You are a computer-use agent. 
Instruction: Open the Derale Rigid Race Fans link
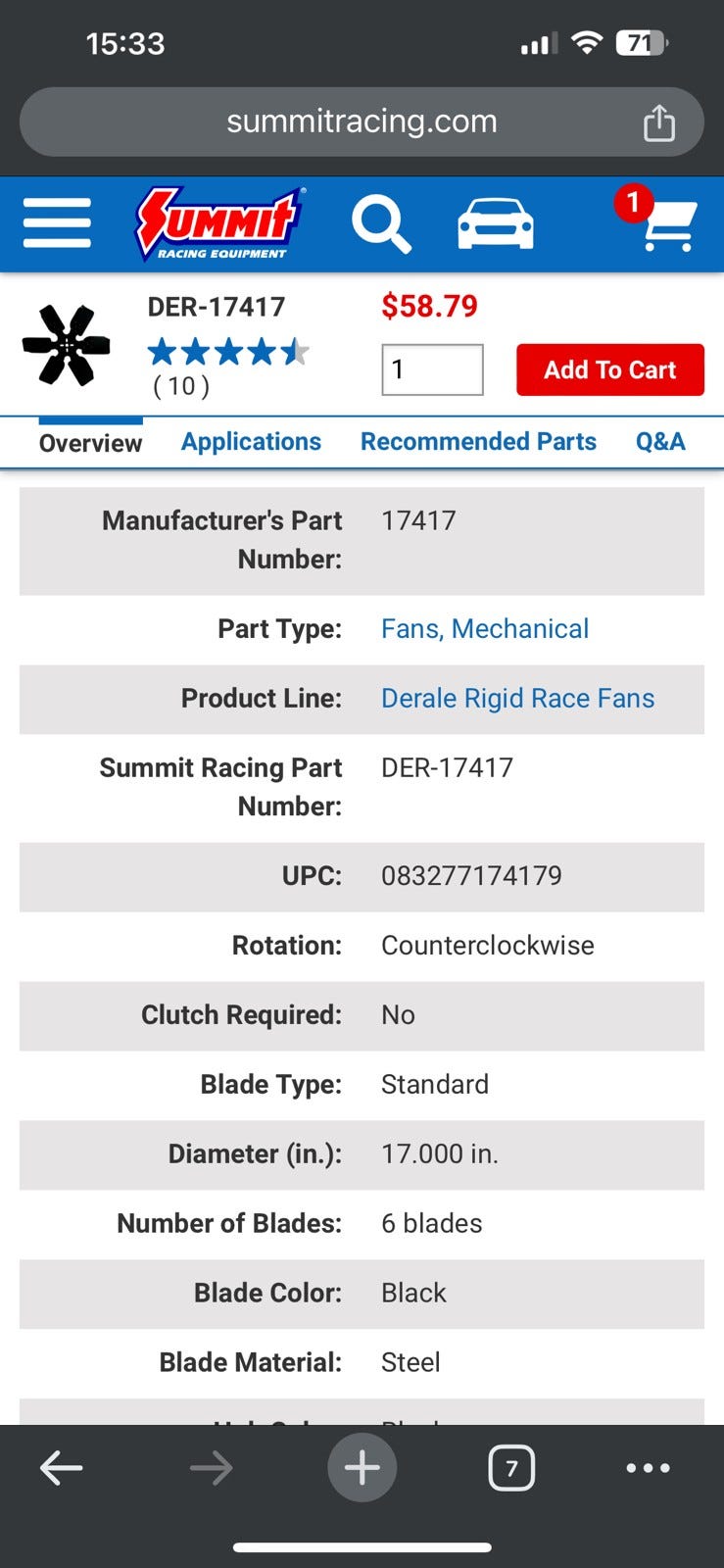(x=517, y=699)
